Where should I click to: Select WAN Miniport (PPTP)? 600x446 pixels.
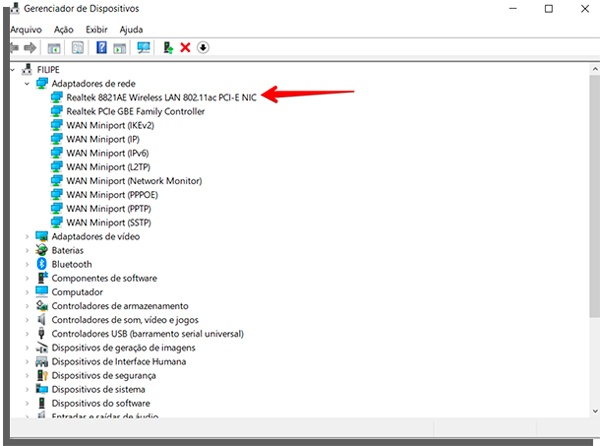tap(109, 208)
